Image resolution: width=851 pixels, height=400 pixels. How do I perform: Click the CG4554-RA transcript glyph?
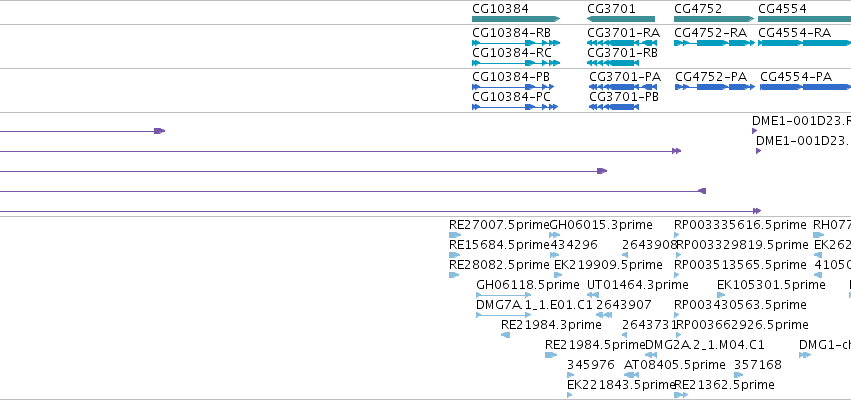point(804,42)
